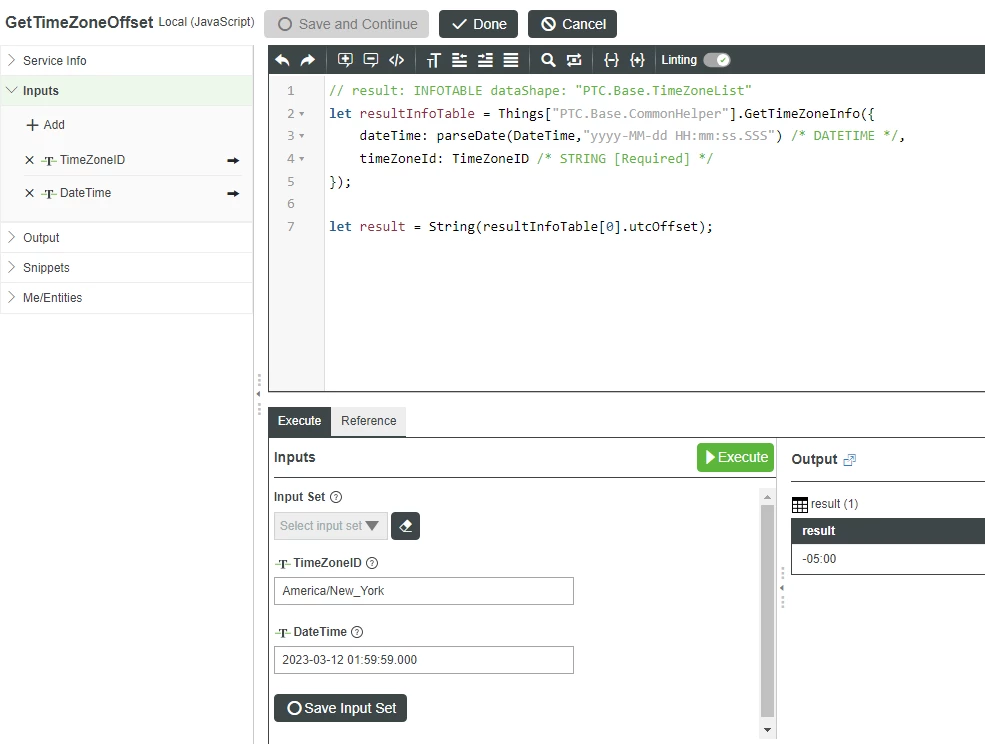The height and width of the screenshot is (744, 985).
Task: Fold code at line 4
Action: [302, 159]
